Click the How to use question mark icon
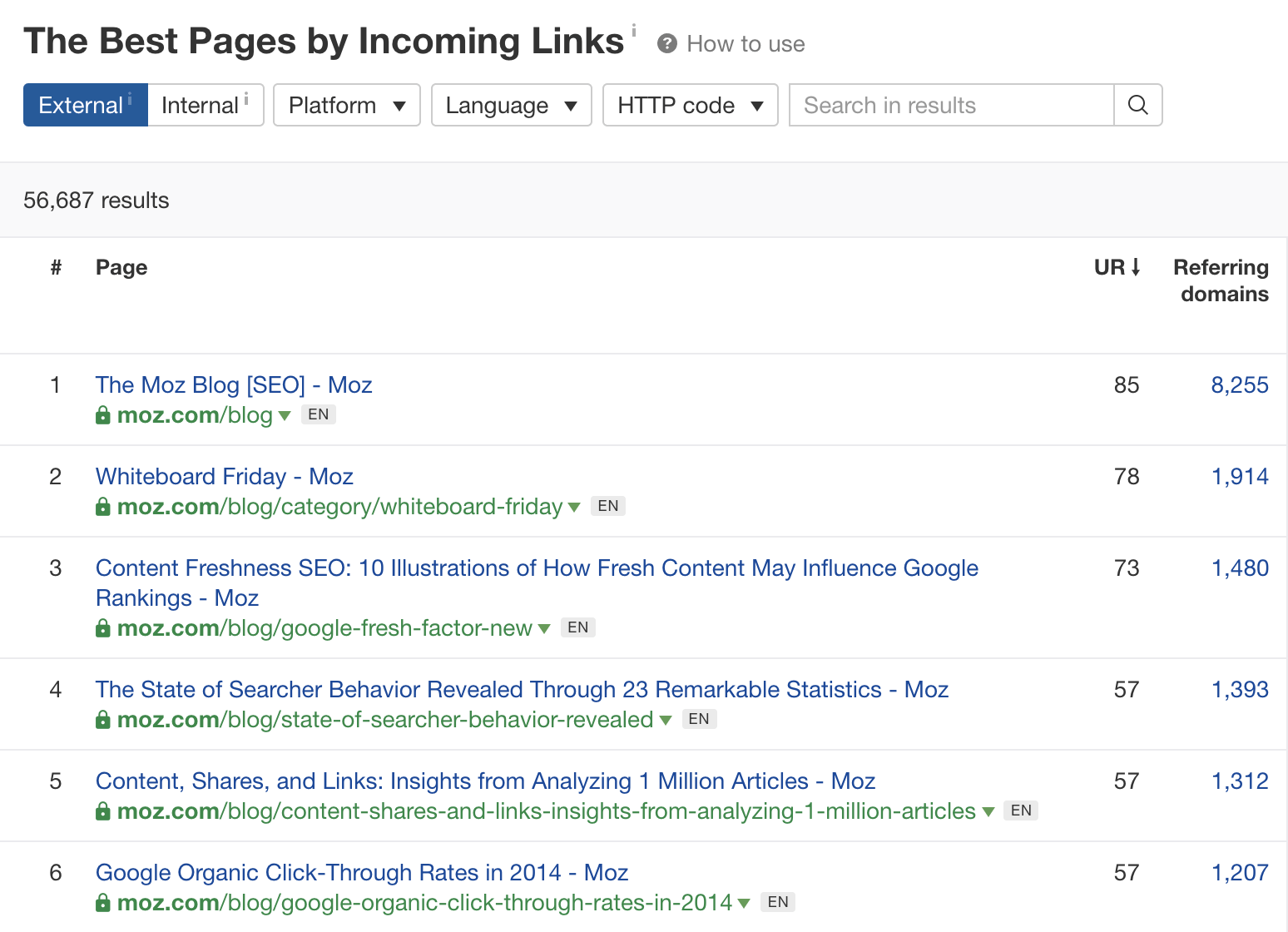This screenshot has height=932, width=1288. coord(666,43)
